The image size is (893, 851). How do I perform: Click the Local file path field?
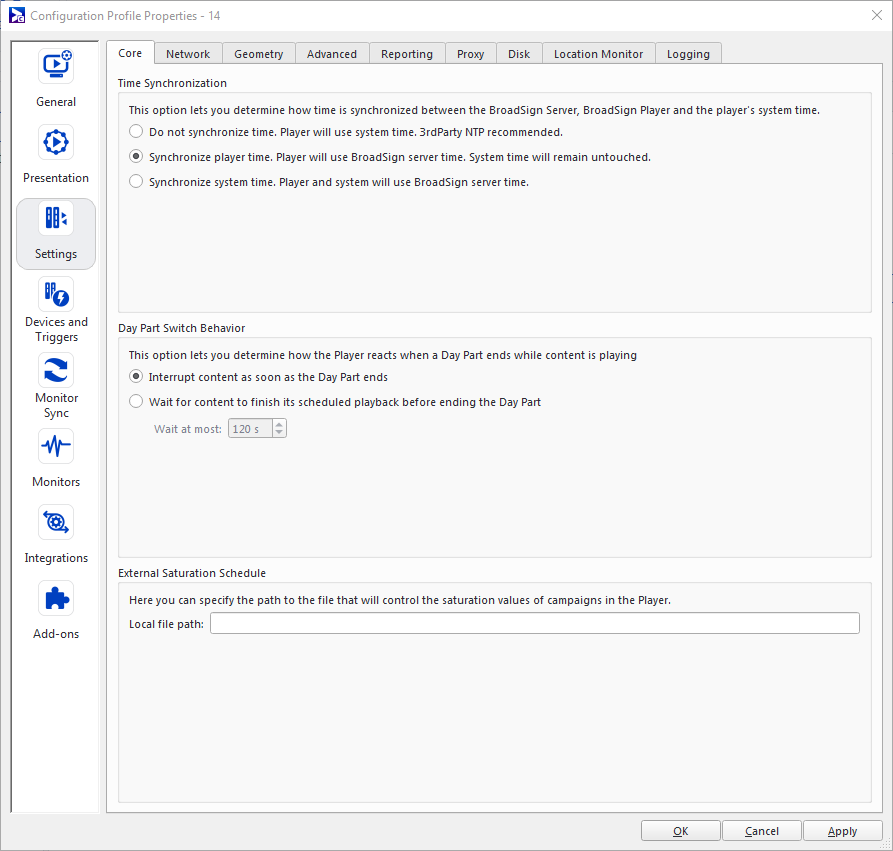534,623
